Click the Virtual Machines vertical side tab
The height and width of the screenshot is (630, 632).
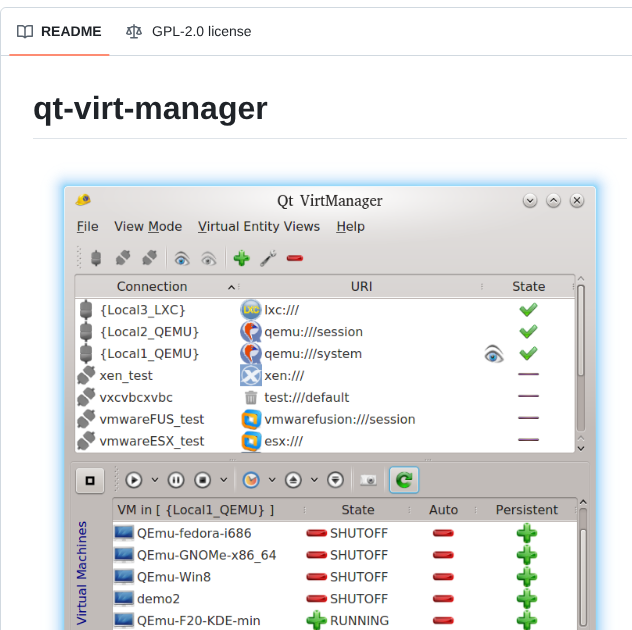pyautogui.click(x=82, y=572)
